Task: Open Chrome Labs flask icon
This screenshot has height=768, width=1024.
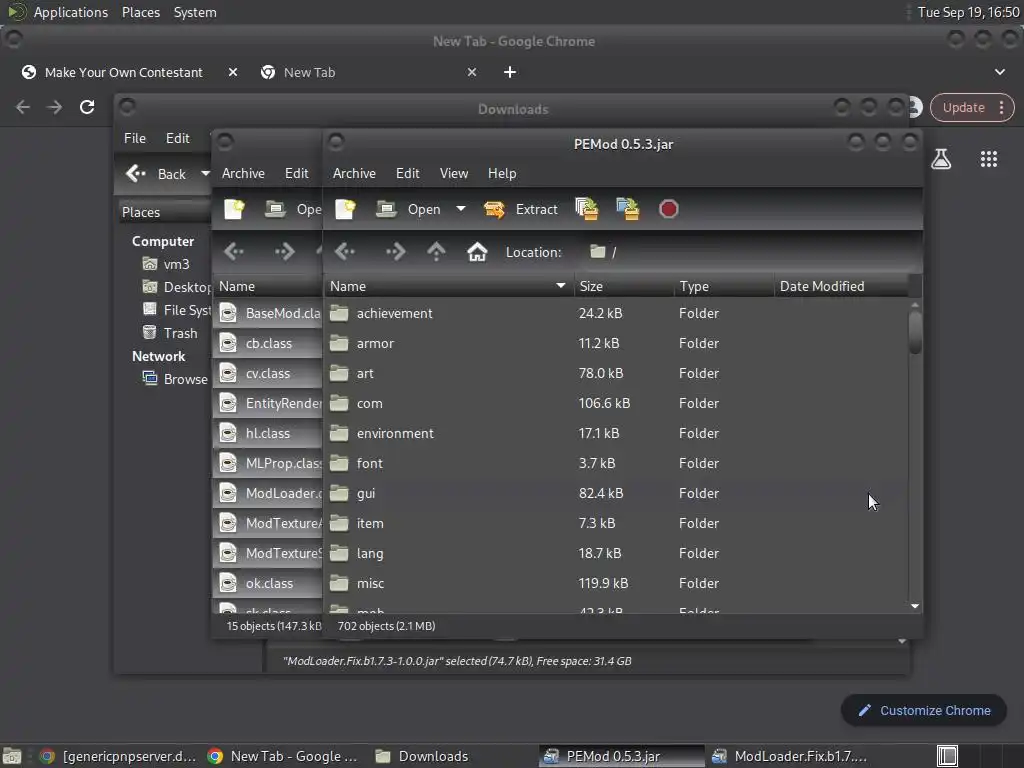Action: tap(941, 159)
